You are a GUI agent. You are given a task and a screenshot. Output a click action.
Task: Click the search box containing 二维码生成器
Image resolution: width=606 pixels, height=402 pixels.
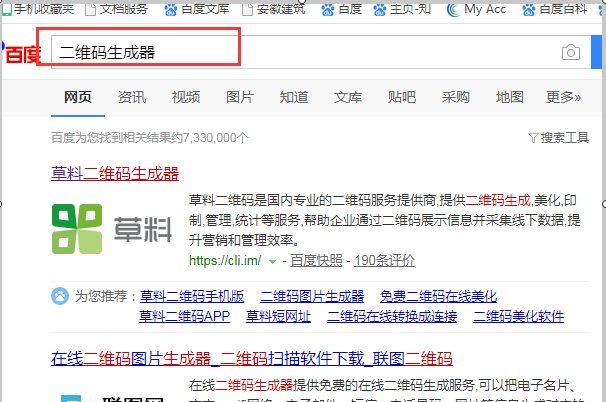coord(321,52)
